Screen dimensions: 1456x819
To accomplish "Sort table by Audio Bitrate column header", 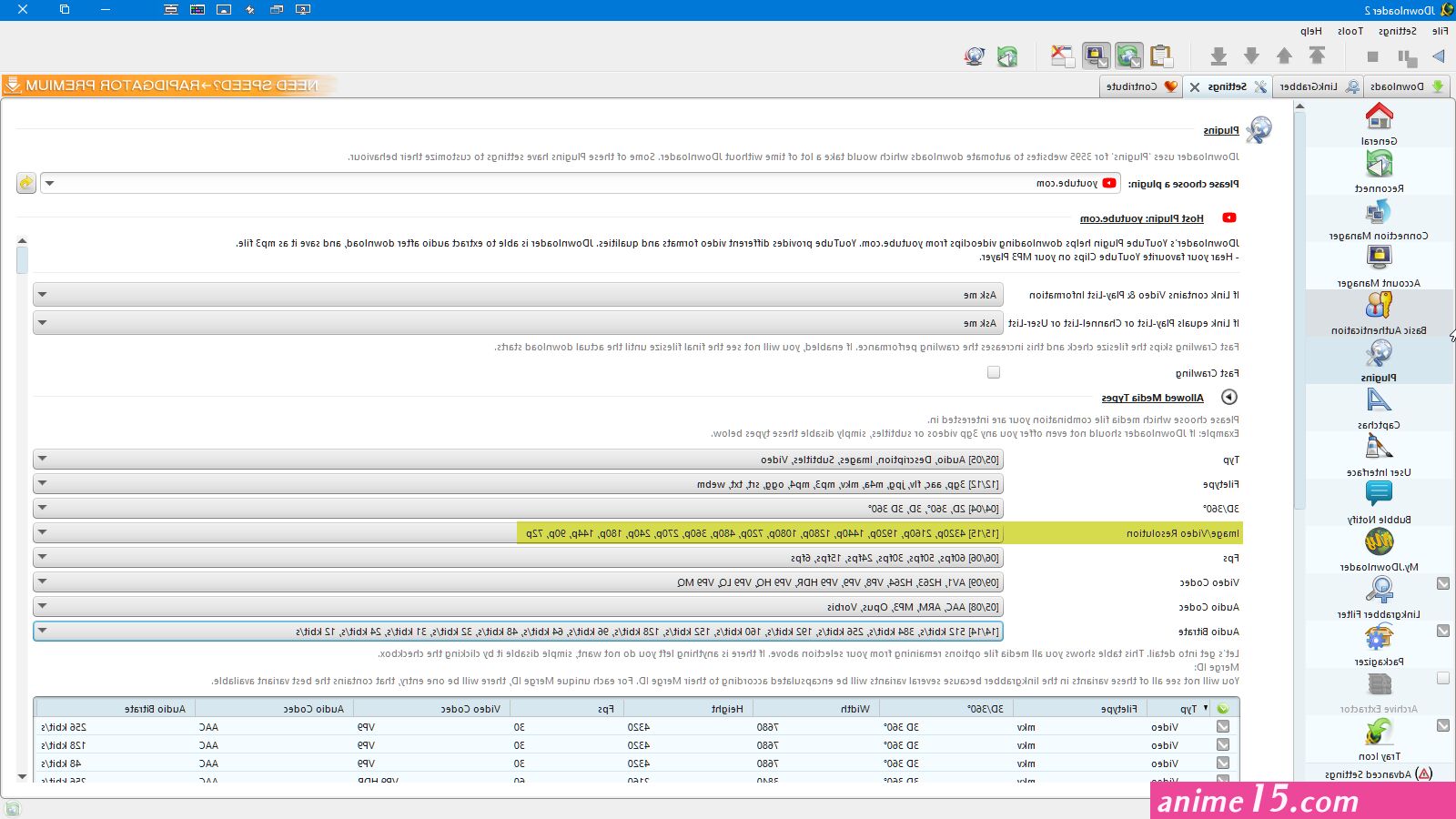I will (x=114, y=708).
